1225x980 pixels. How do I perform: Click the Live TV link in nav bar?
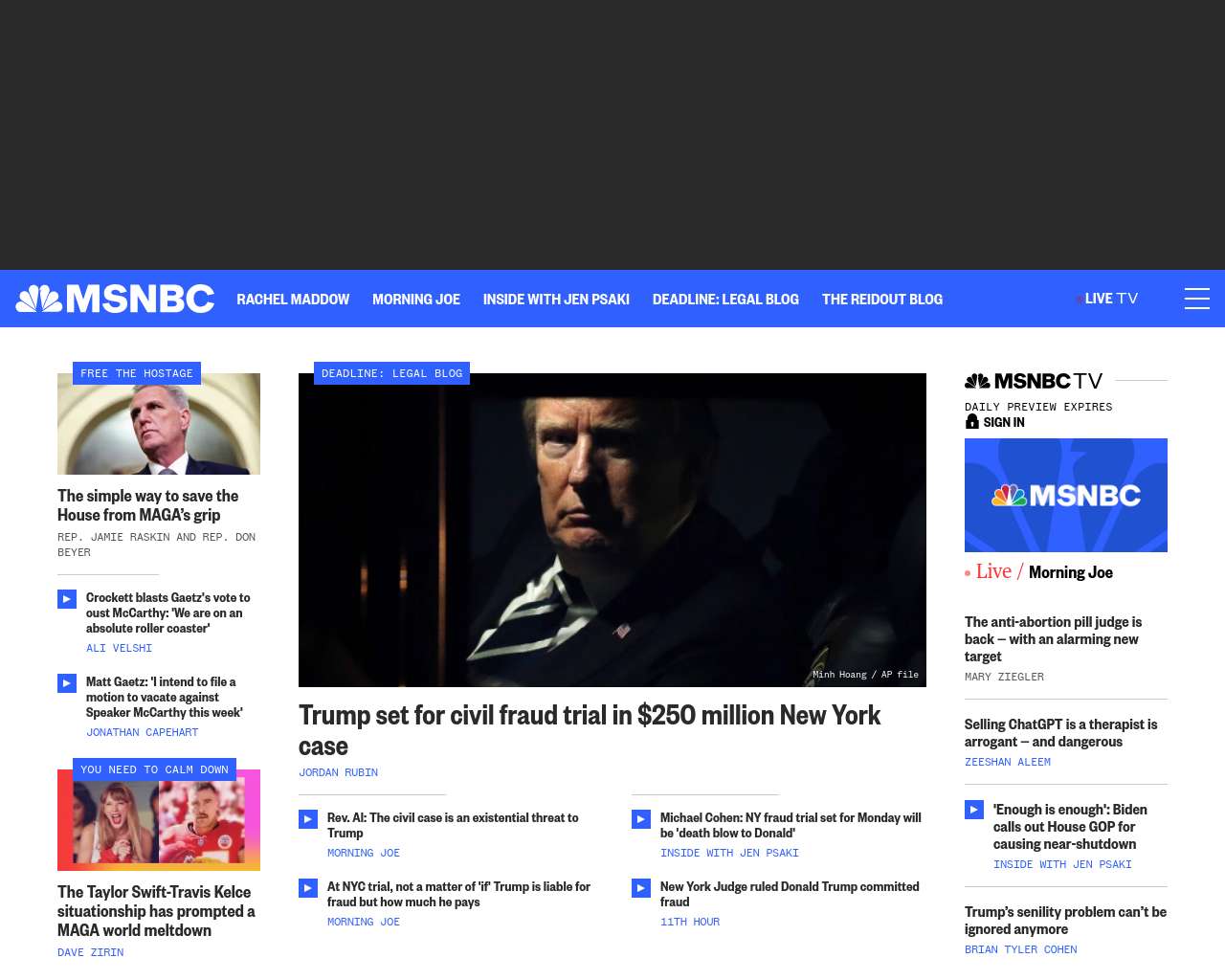click(x=1107, y=299)
